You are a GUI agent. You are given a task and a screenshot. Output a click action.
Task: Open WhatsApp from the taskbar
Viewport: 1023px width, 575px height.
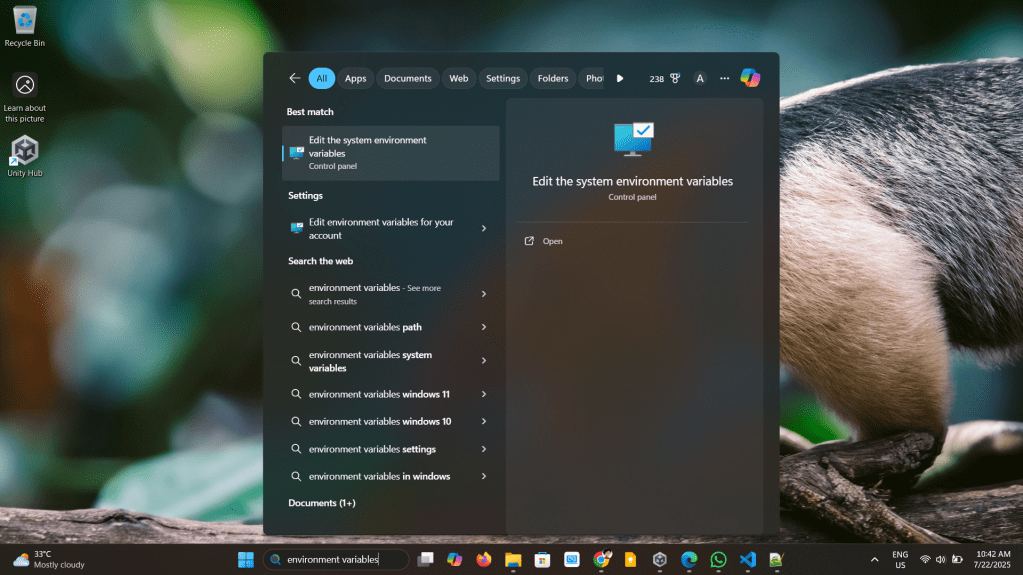718,560
